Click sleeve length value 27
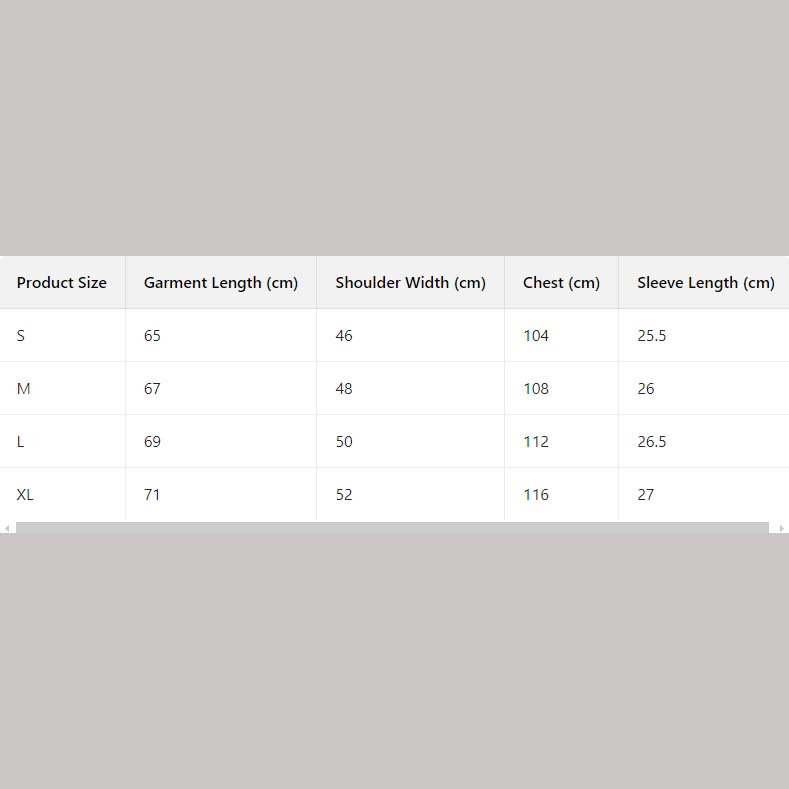The image size is (789, 789). pos(646,495)
